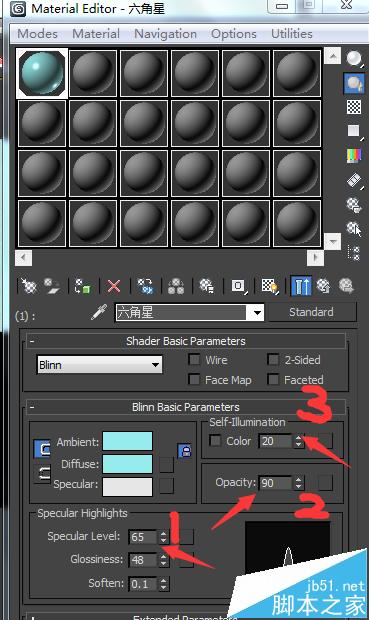Click the Sample UV Tiling icon
Image resolution: width=369 pixels, height=620 pixels.
pyautogui.click(x=354, y=131)
